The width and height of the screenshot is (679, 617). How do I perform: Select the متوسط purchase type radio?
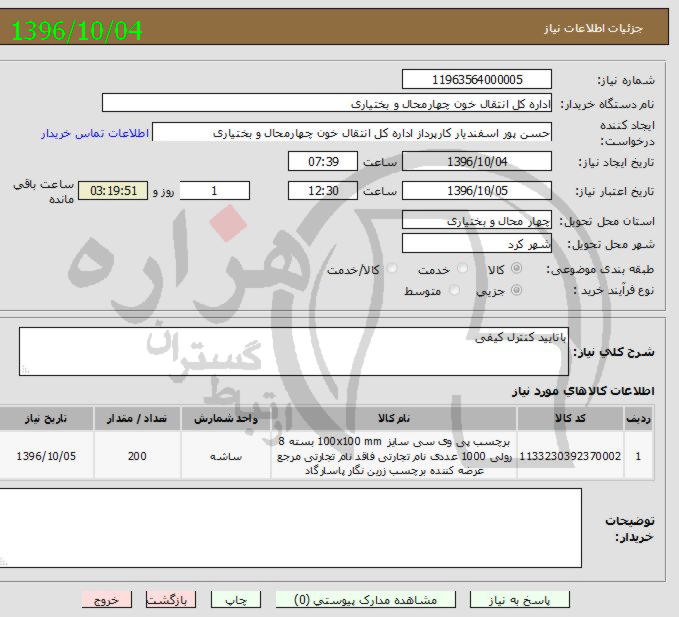pyautogui.click(x=454, y=290)
